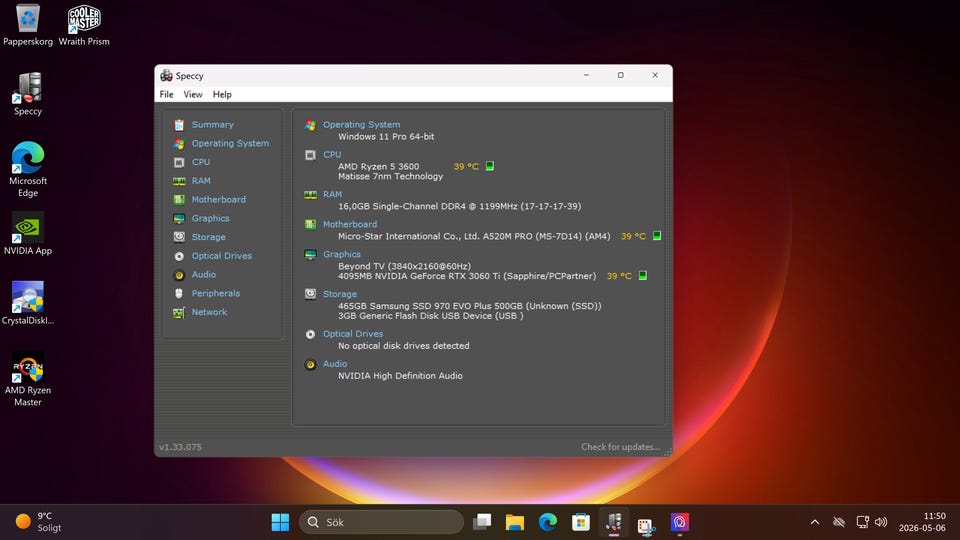Click the AMD Ryzen 5 3600 text
The height and width of the screenshot is (540, 960).
coord(378,167)
